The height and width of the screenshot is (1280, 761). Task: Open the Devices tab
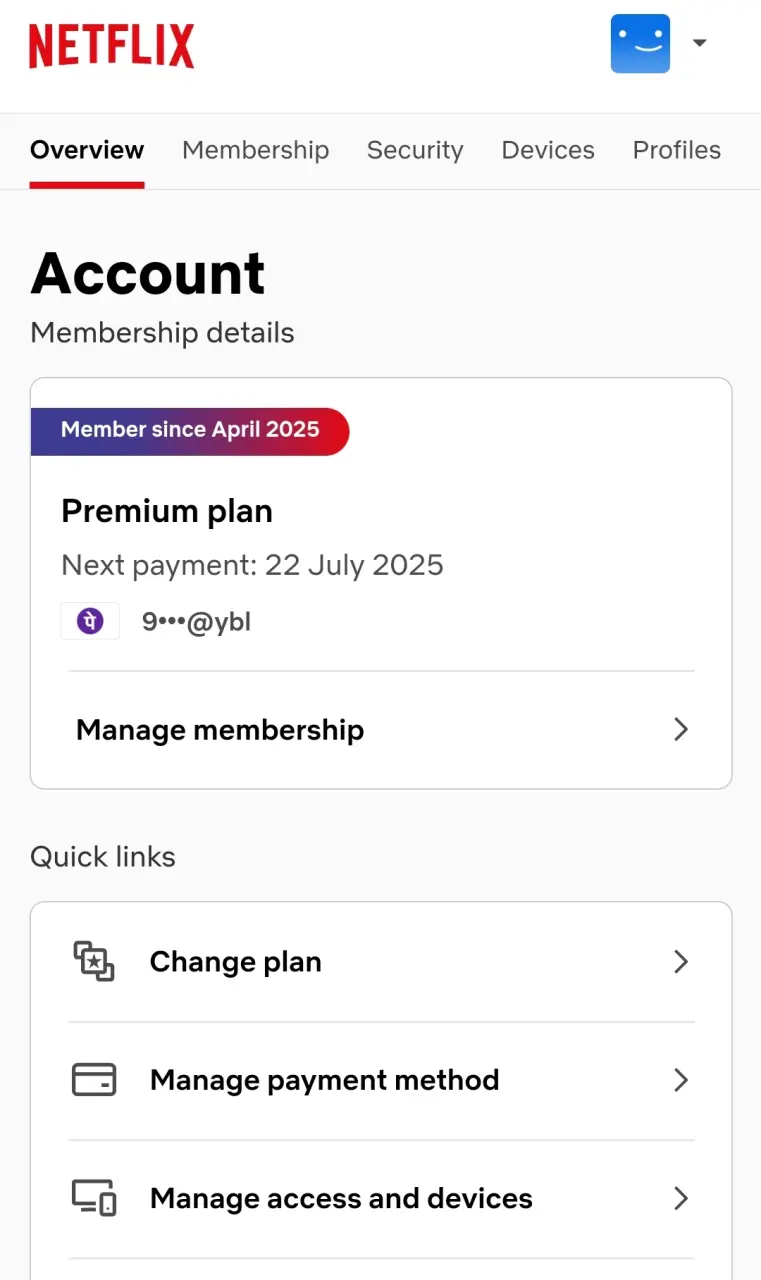(548, 150)
